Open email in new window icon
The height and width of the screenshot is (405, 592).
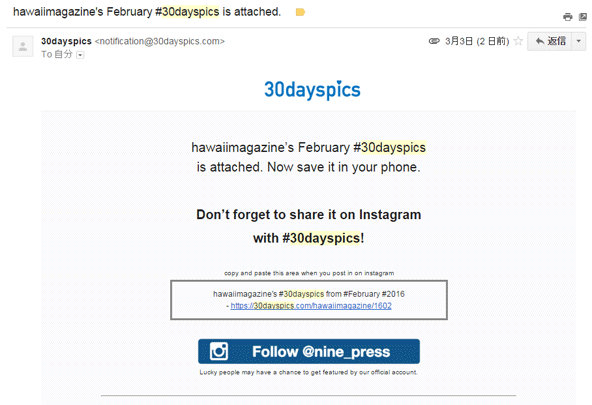click(583, 17)
